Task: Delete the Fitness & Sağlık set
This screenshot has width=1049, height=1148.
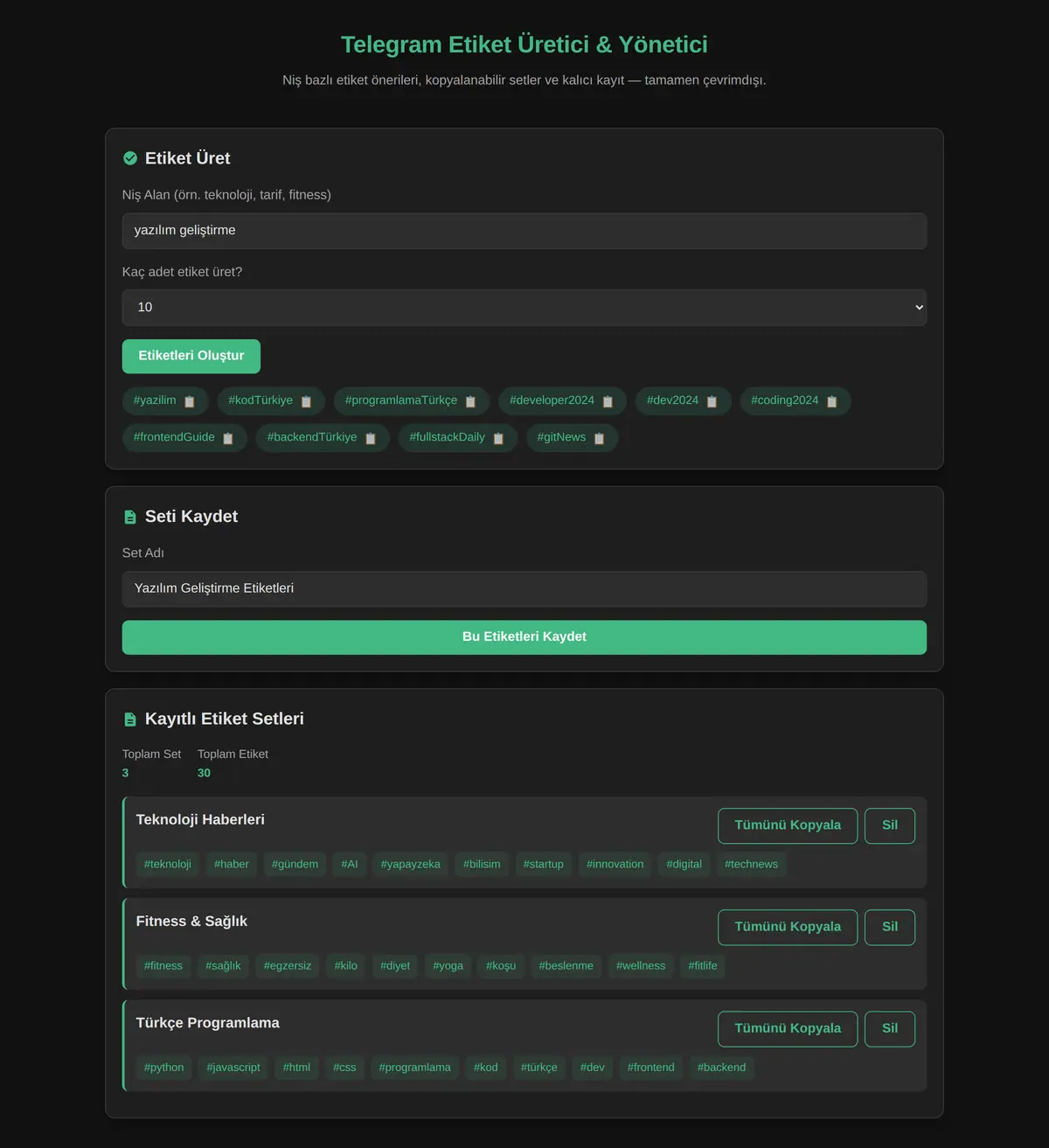Action: pos(890,927)
